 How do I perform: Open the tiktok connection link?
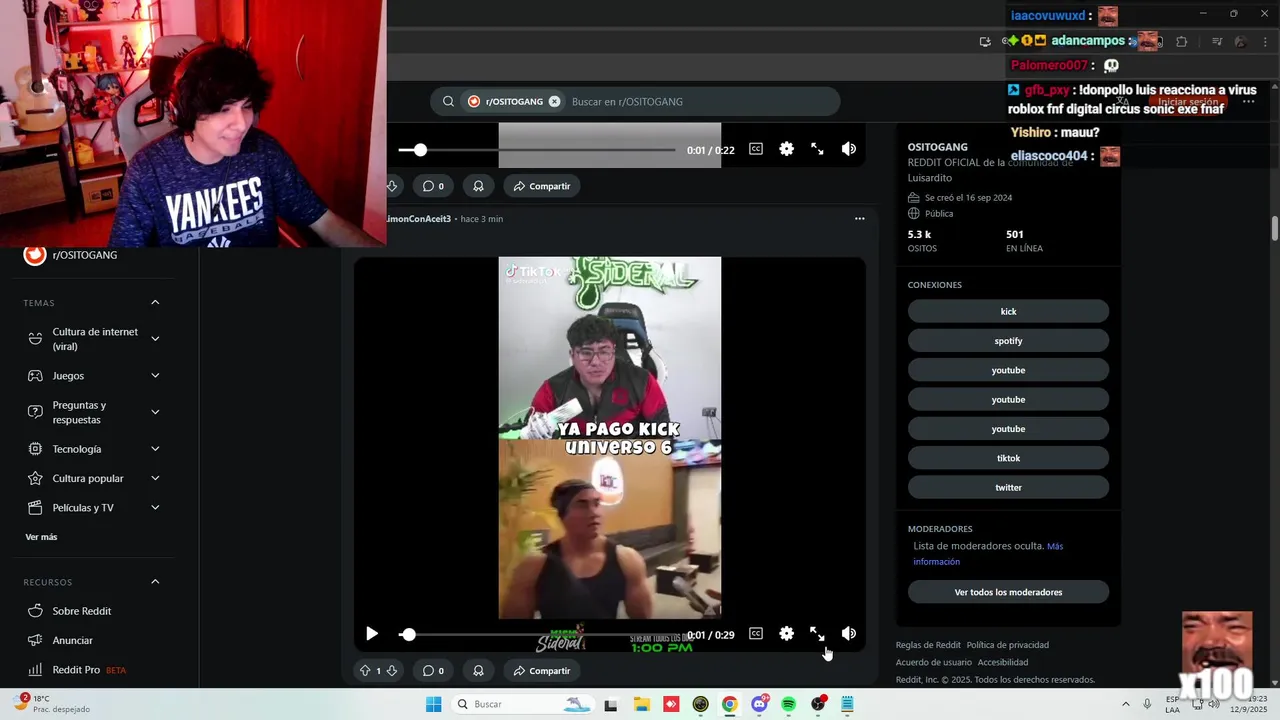pos(1008,458)
